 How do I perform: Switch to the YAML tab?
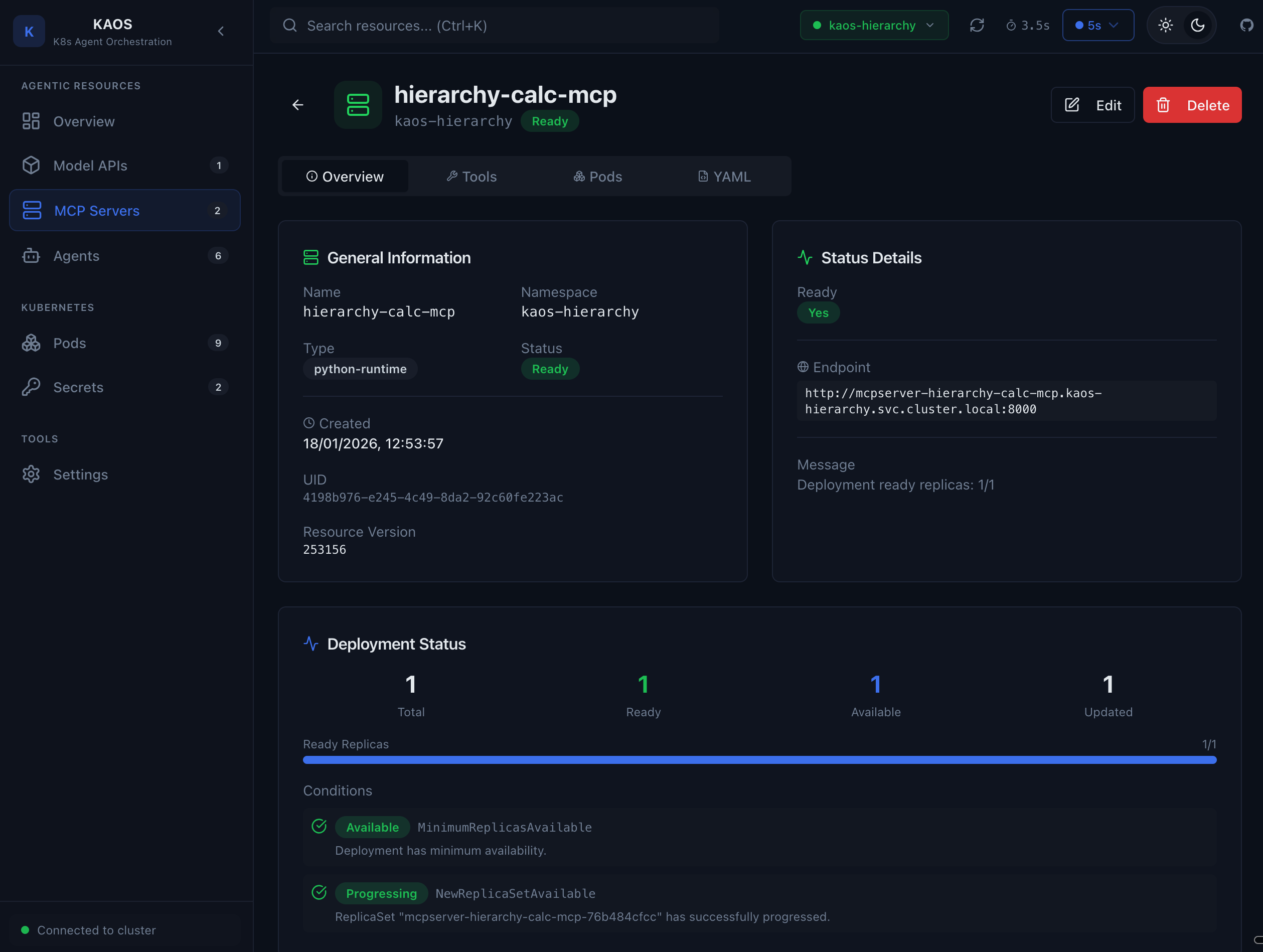tap(723, 176)
